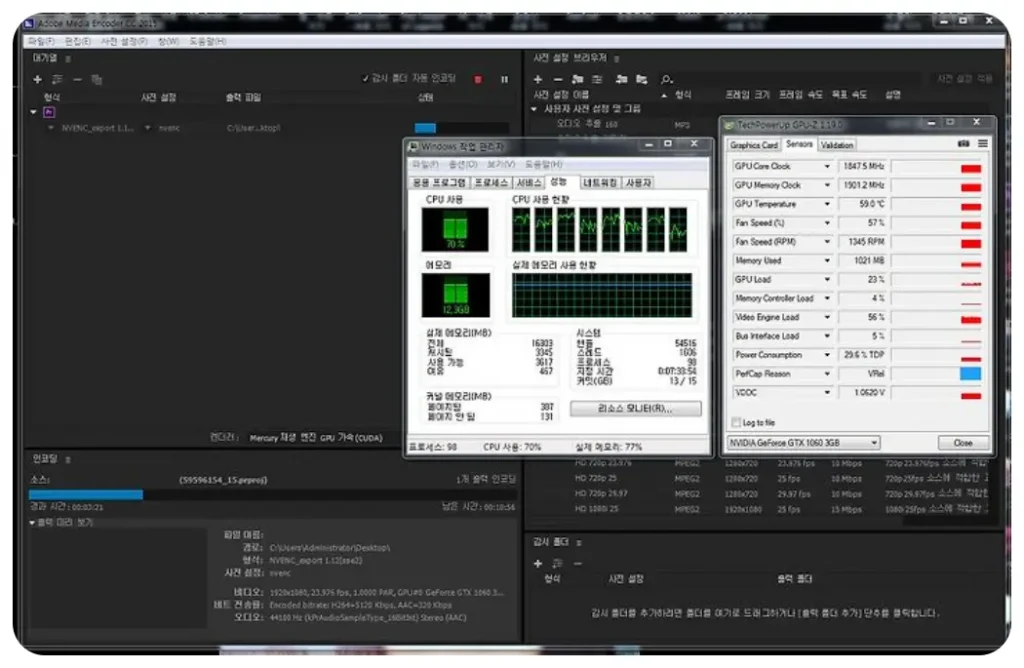Toggle watch folder auto-encode checkbox

click(365, 78)
